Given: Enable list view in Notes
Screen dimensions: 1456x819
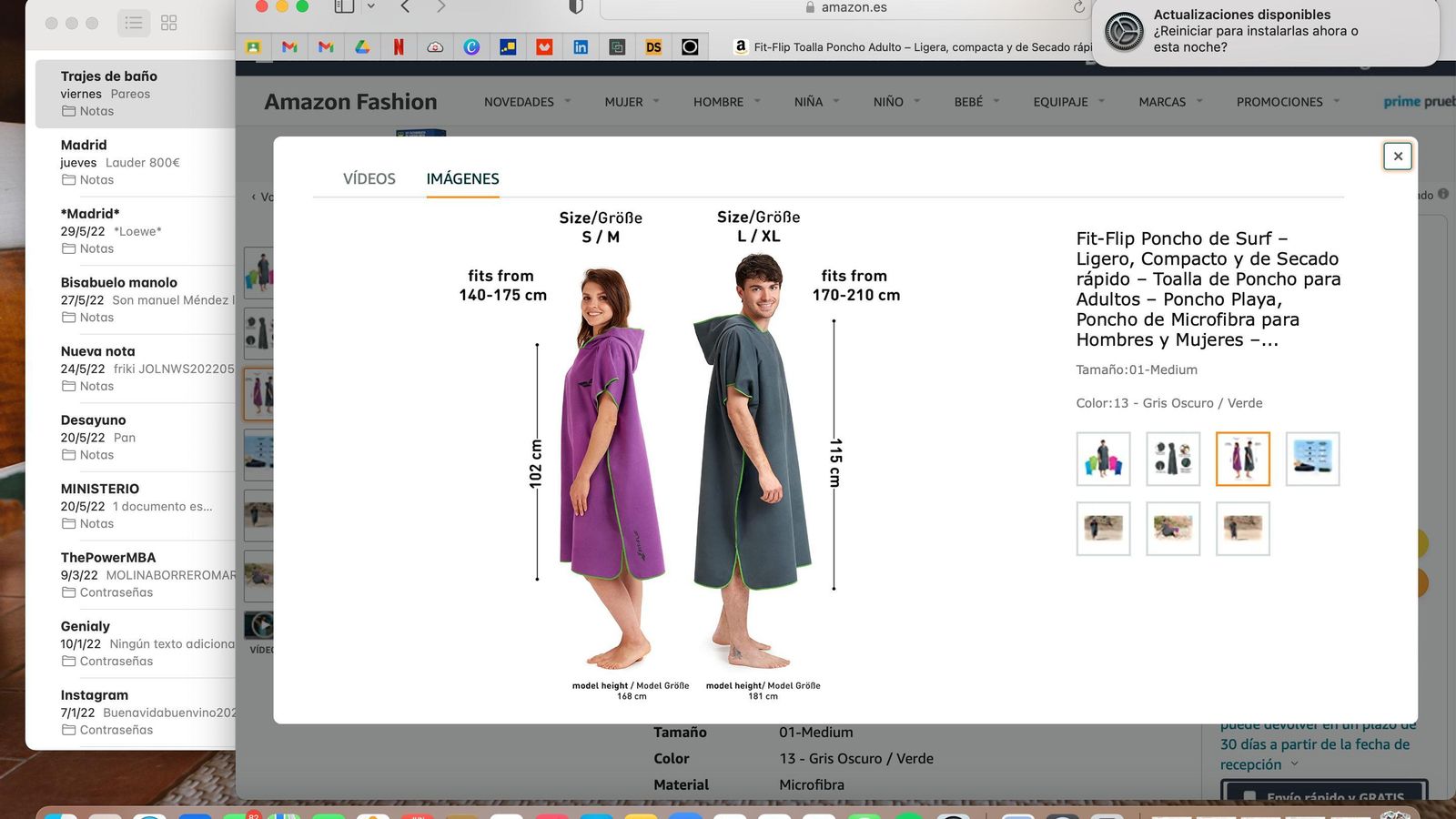Looking at the screenshot, I should point(133,22).
